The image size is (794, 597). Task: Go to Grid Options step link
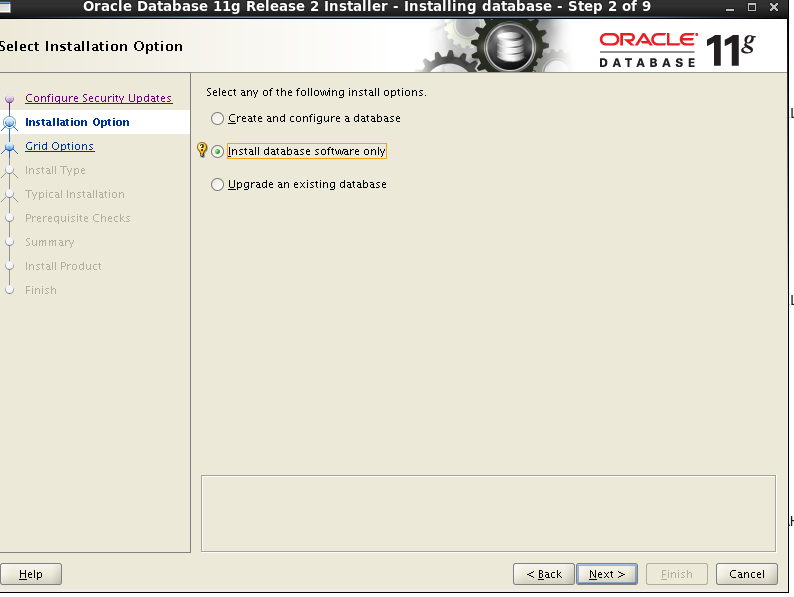click(x=60, y=146)
